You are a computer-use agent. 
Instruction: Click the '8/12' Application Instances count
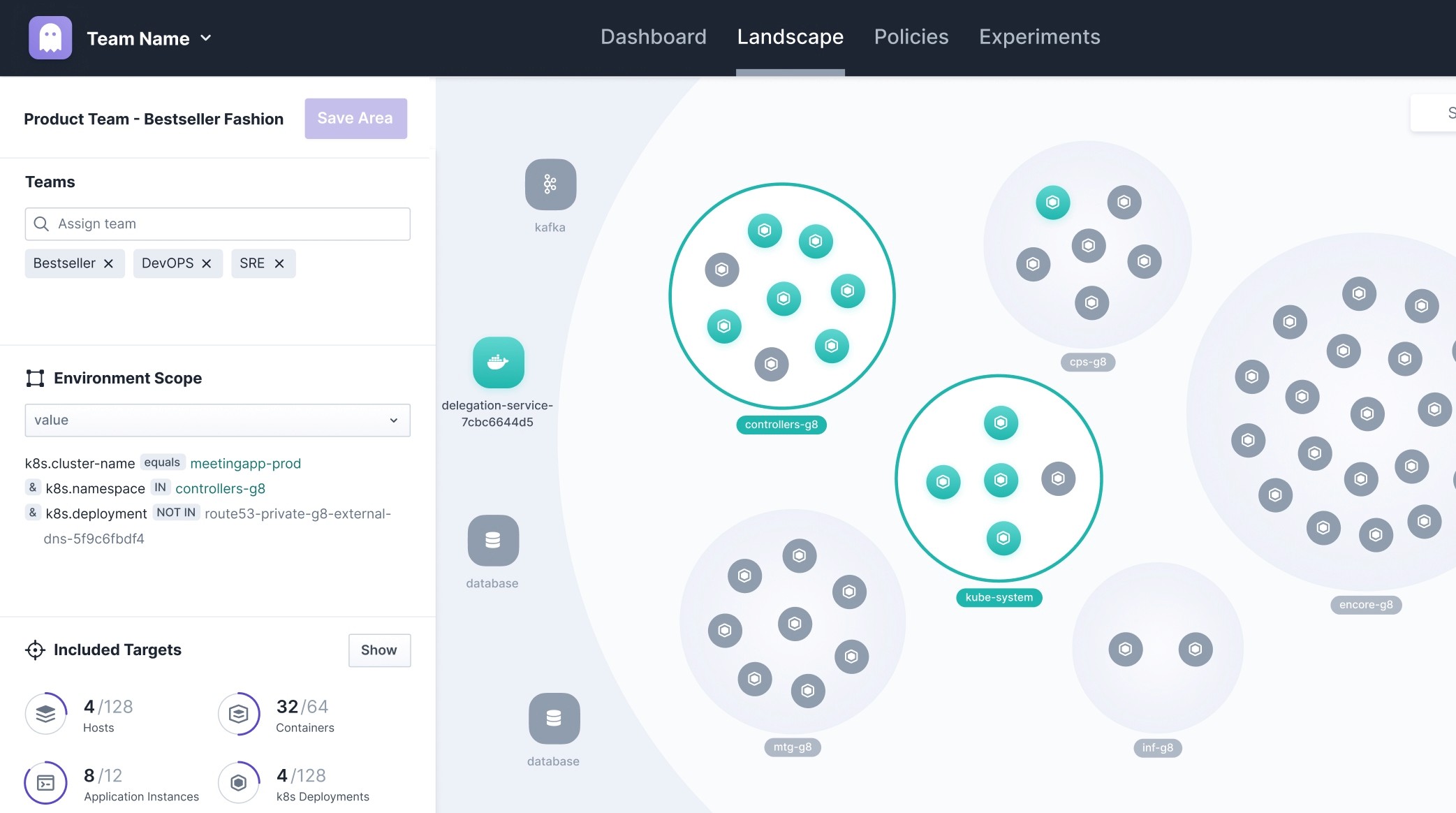pos(103,775)
